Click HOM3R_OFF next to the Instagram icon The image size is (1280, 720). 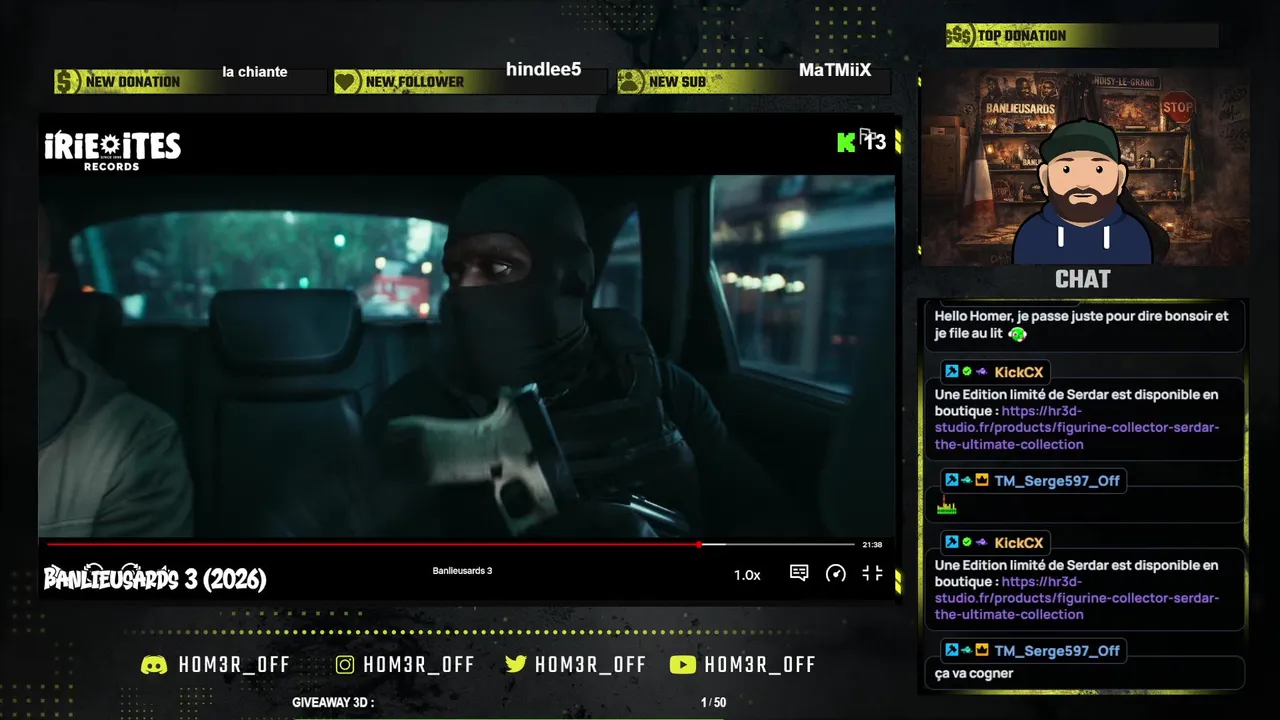coord(419,665)
